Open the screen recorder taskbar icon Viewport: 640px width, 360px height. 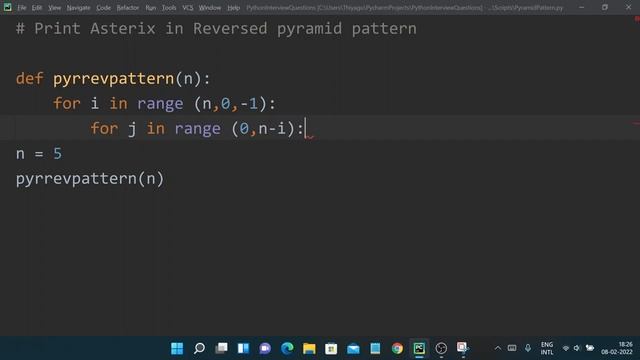(462, 348)
